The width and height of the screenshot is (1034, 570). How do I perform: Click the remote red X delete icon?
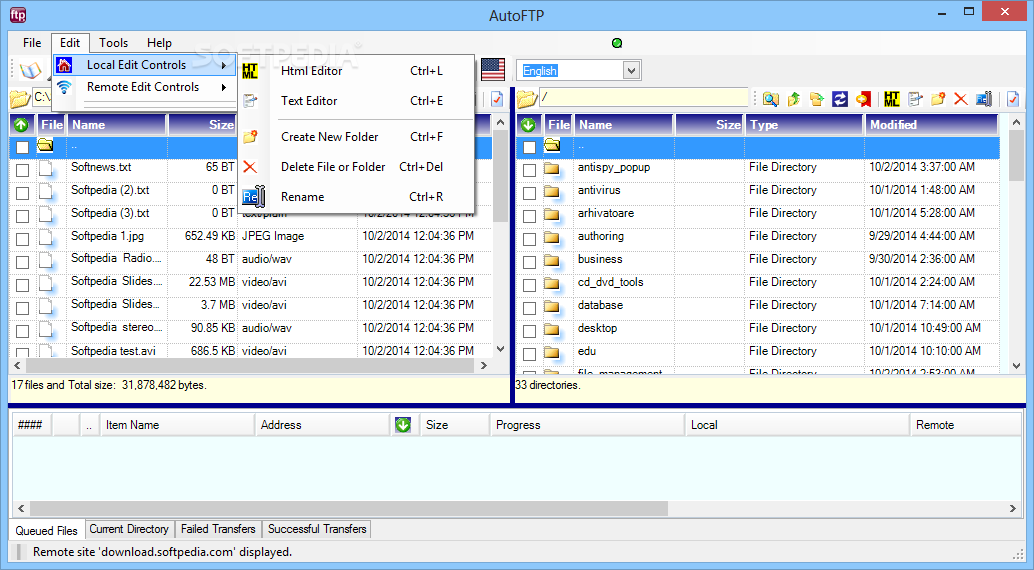961,99
